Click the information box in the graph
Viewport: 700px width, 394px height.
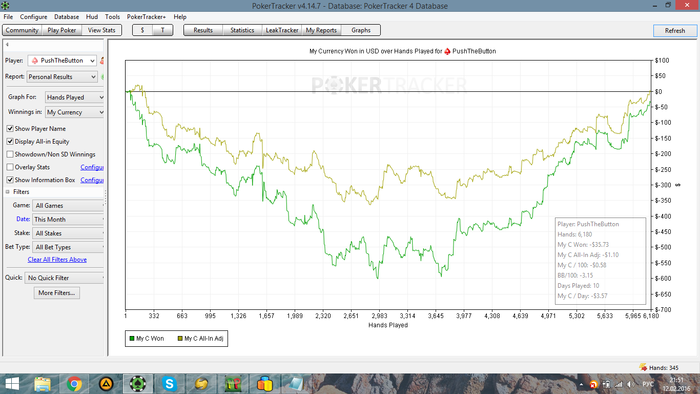(600, 261)
